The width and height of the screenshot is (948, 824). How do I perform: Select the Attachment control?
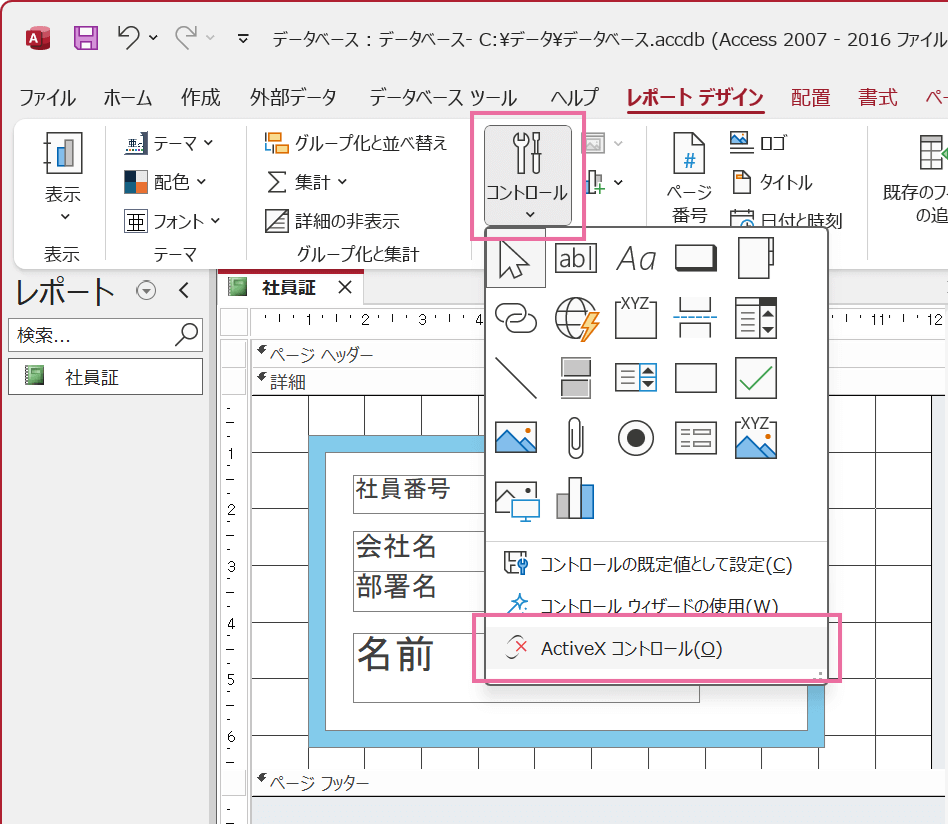coord(575,437)
